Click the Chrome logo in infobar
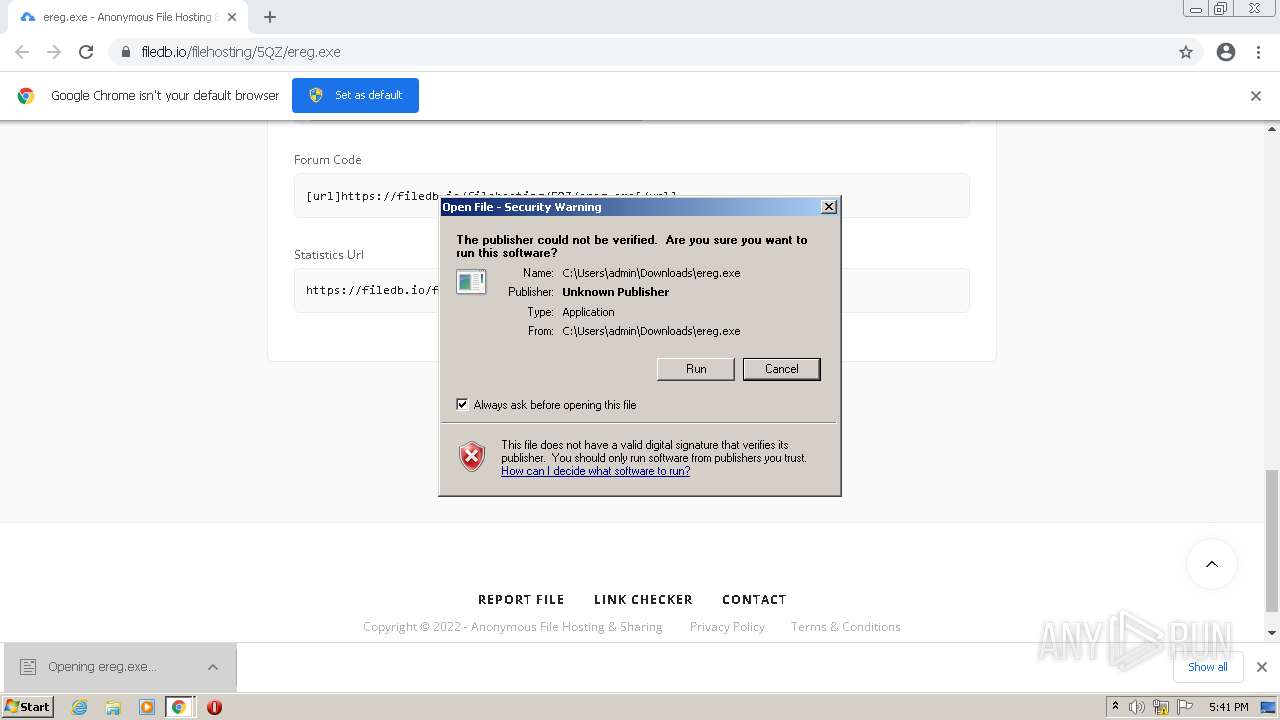The image size is (1280, 720). click(x=26, y=96)
